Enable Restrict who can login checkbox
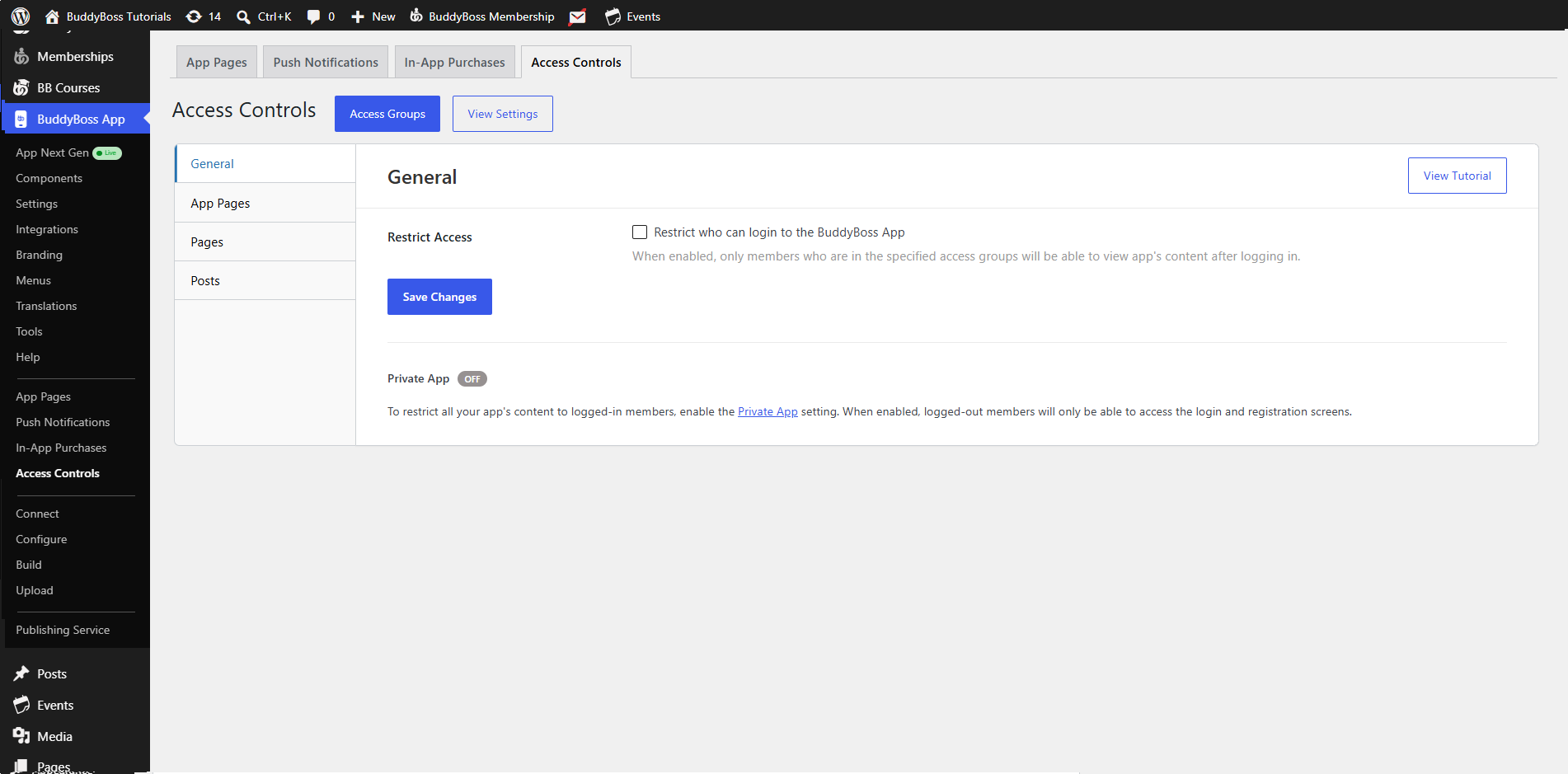 click(640, 232)
